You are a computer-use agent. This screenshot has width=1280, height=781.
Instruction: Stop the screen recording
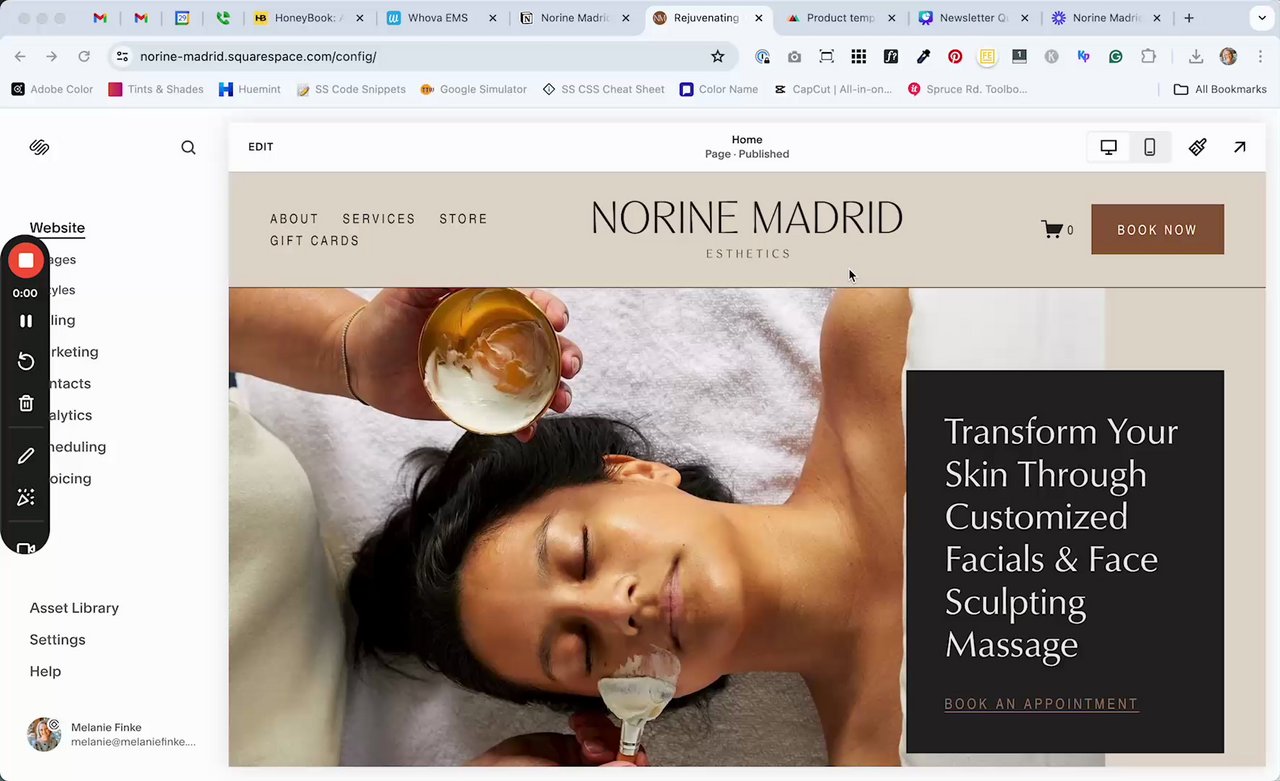(26, 261)
